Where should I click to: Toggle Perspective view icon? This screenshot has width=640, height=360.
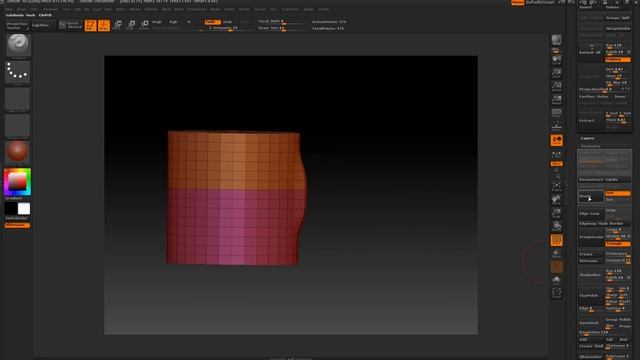(x=556, y=113)
